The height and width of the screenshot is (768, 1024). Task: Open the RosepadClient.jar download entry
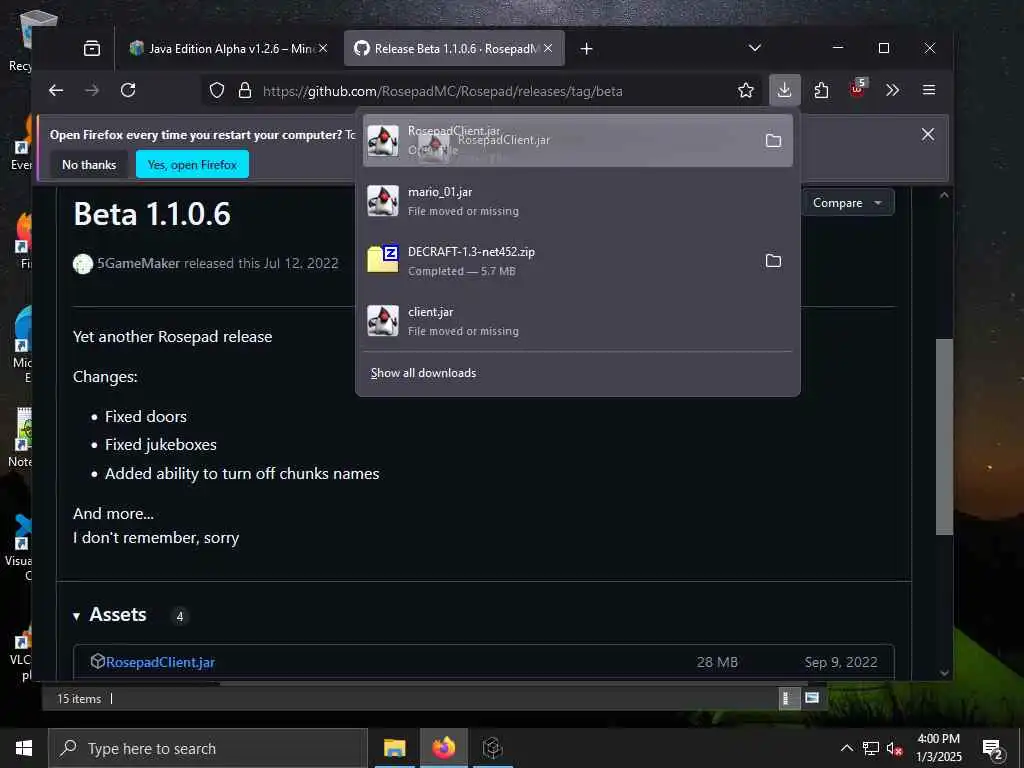(577, 140)
